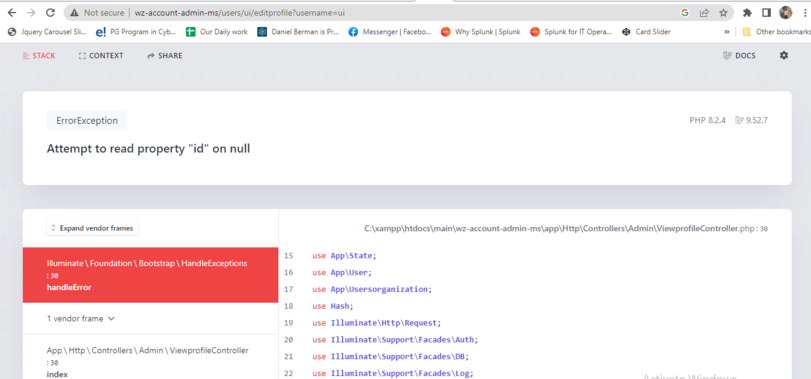
Task: Open DOCS link
Action: pos(739,55)
